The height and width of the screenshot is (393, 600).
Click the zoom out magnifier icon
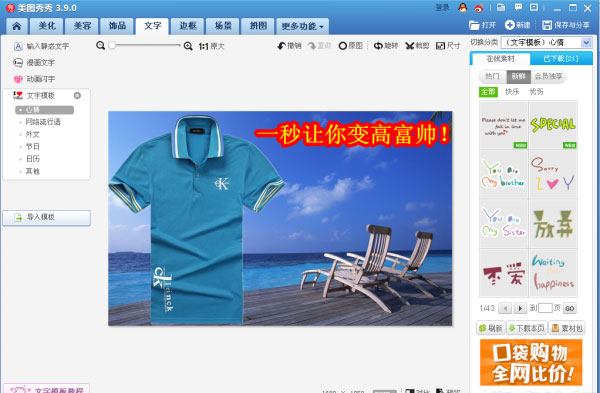pos(101,46)
